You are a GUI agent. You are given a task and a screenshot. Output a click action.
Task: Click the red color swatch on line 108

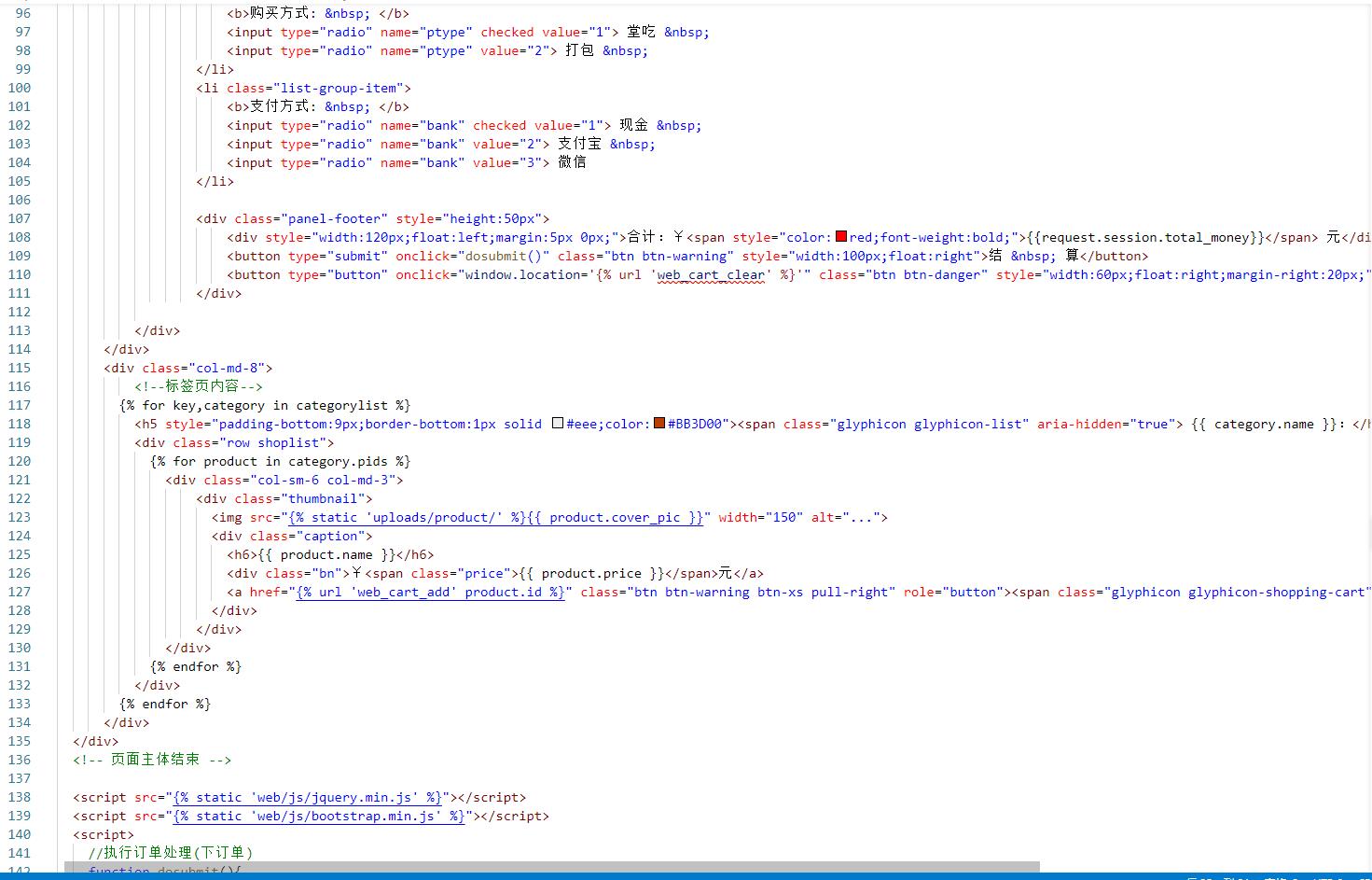[840, 237]
